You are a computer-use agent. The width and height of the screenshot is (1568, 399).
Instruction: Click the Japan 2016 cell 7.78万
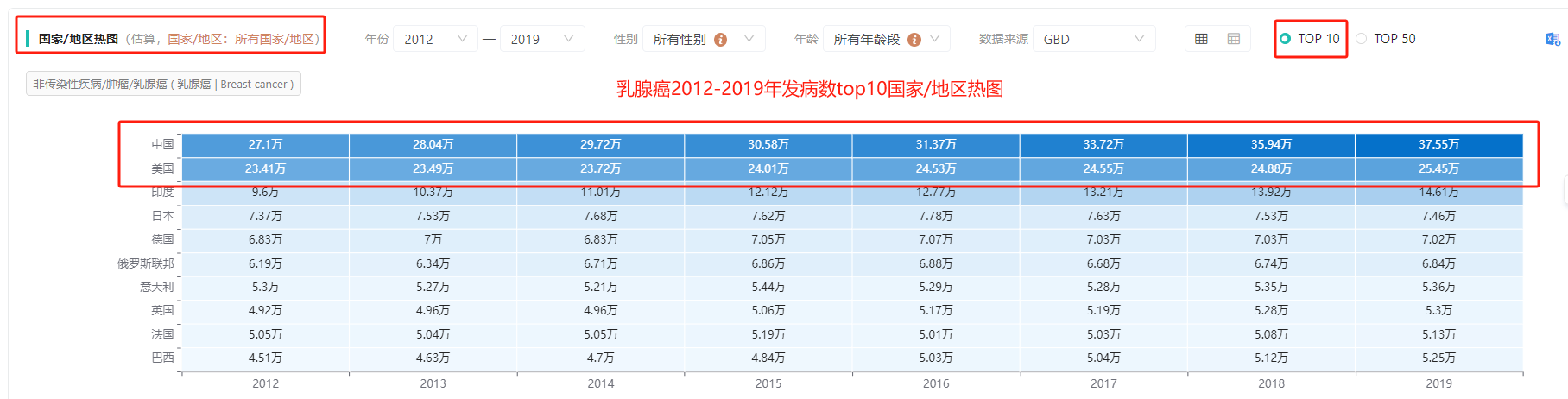(x=936, y=216)
